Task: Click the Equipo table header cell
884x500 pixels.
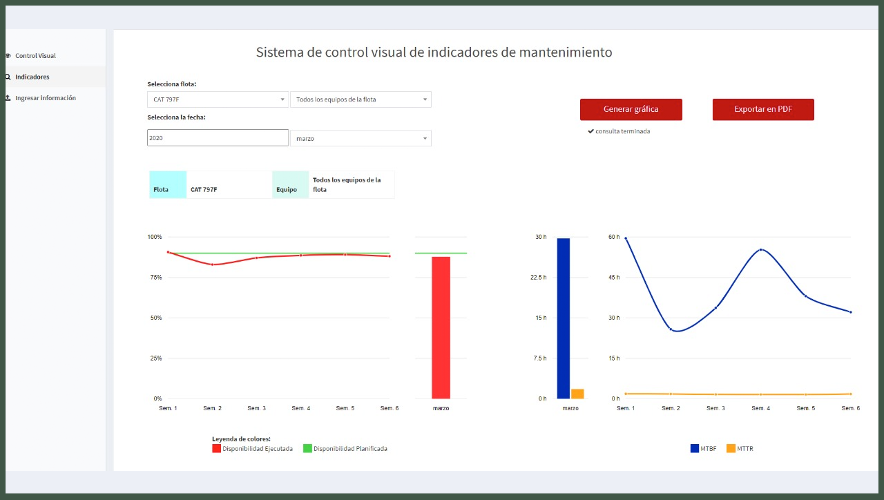Action: click(x=290, y=185)
